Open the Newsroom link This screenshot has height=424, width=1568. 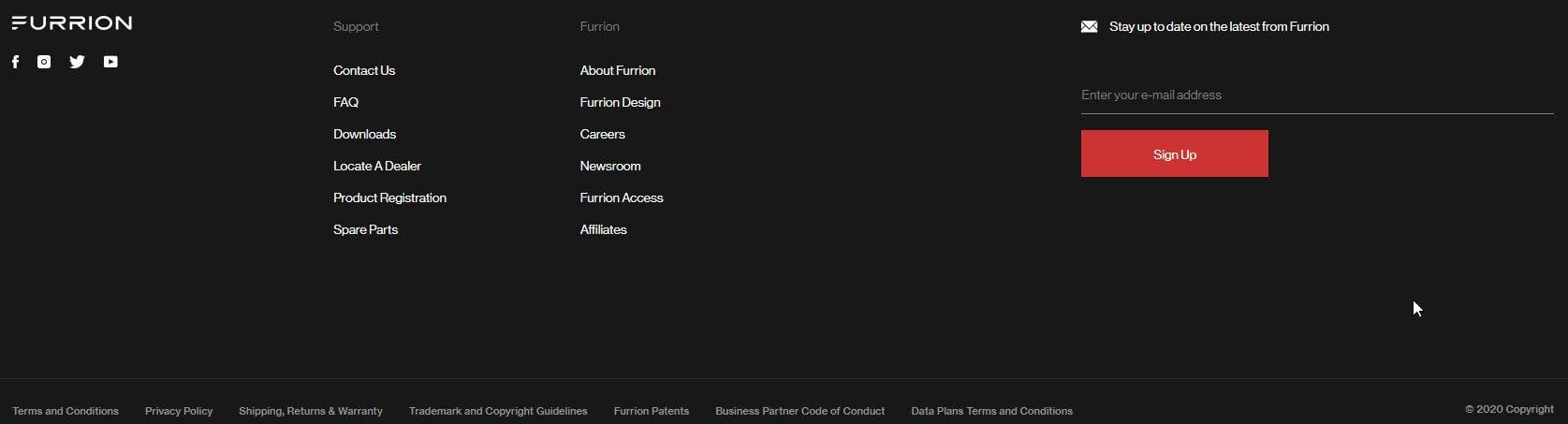[x=610, y=166]
